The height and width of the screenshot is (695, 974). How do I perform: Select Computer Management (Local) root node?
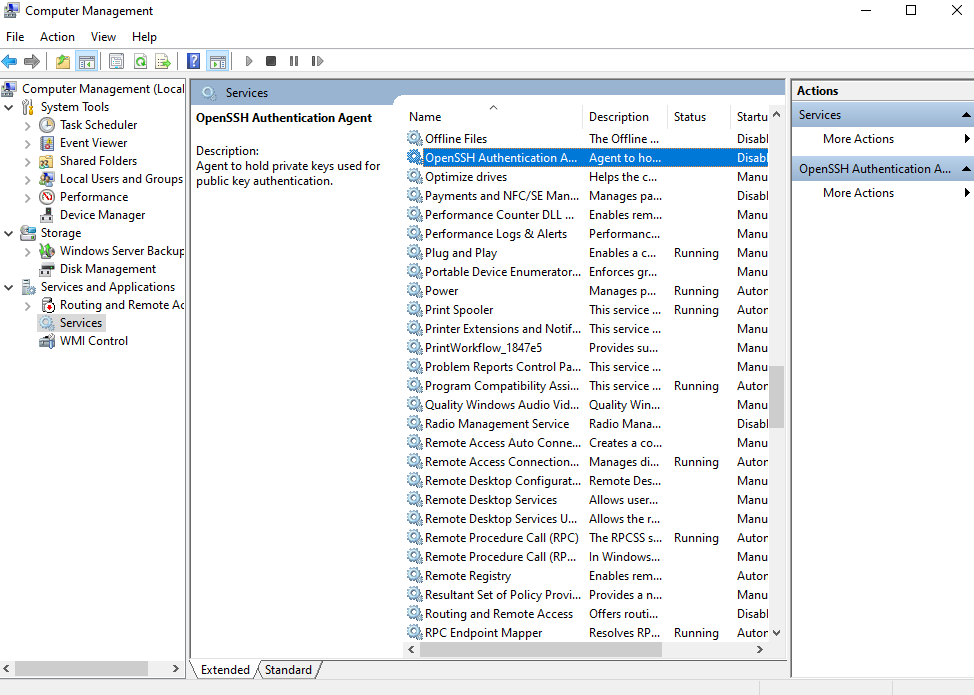(x=102, y=89)
